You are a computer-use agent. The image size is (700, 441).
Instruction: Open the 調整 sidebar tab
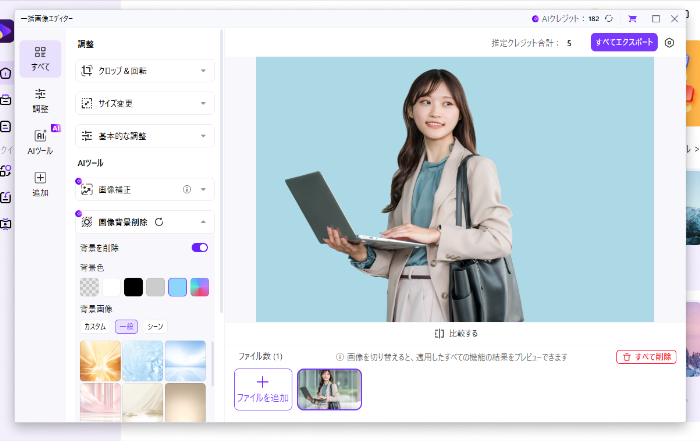click(40, 100)
